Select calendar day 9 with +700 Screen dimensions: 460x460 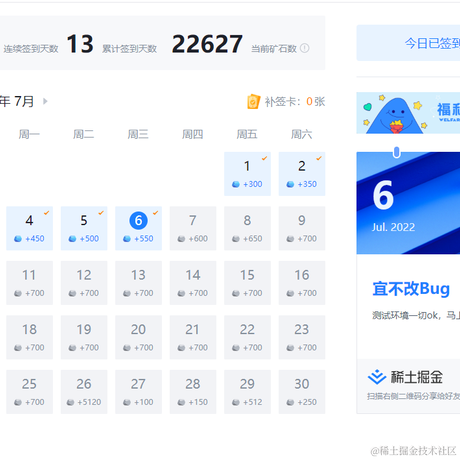click(x=302, y=228)
